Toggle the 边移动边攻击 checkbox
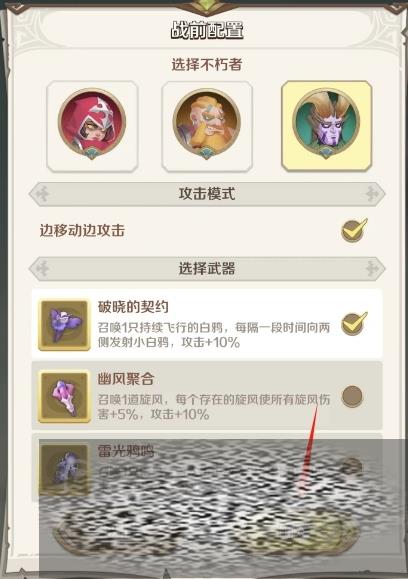This screenshot has height=579, width=408. 354,230
